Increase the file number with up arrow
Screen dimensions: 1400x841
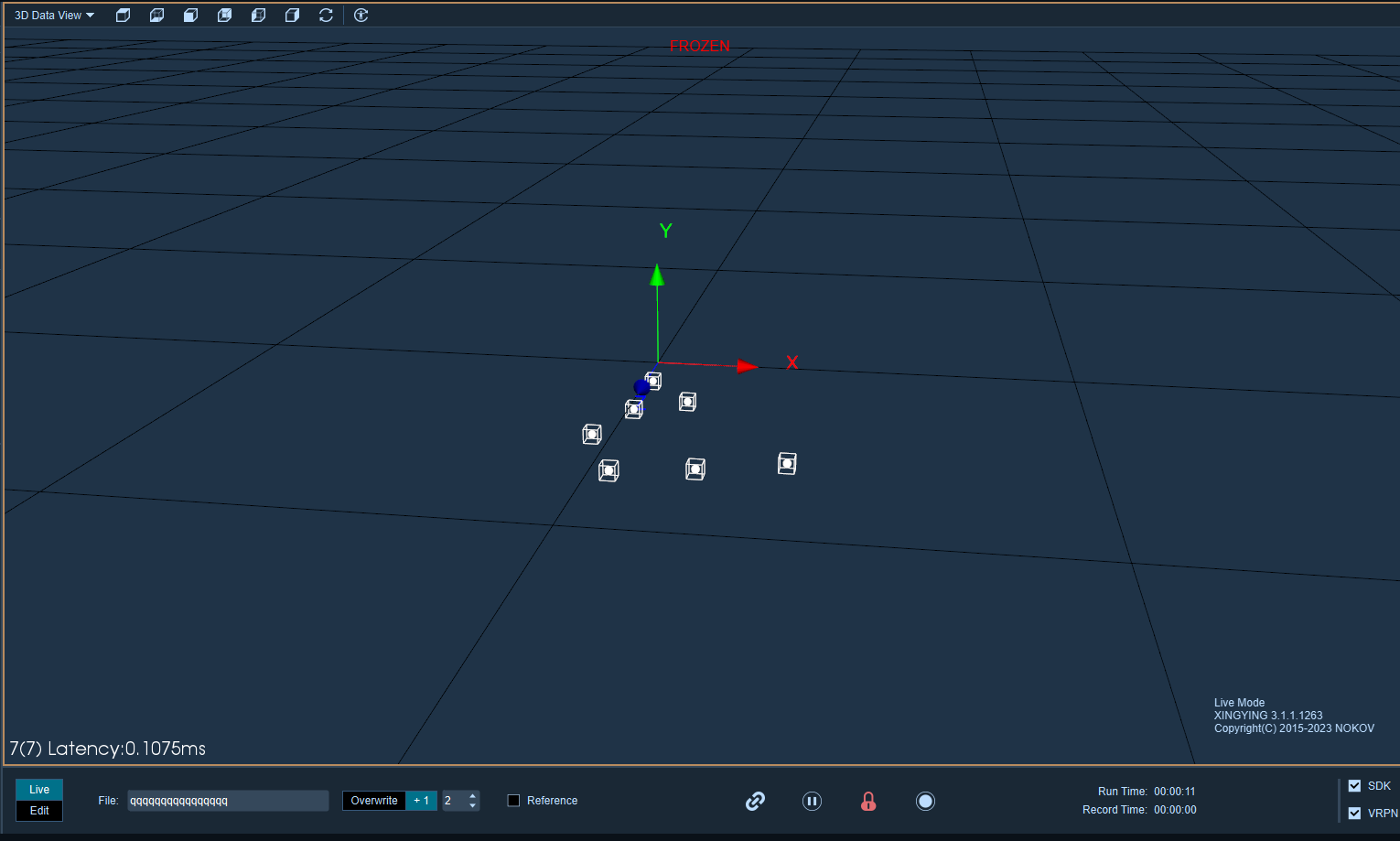tap(472, 795)
